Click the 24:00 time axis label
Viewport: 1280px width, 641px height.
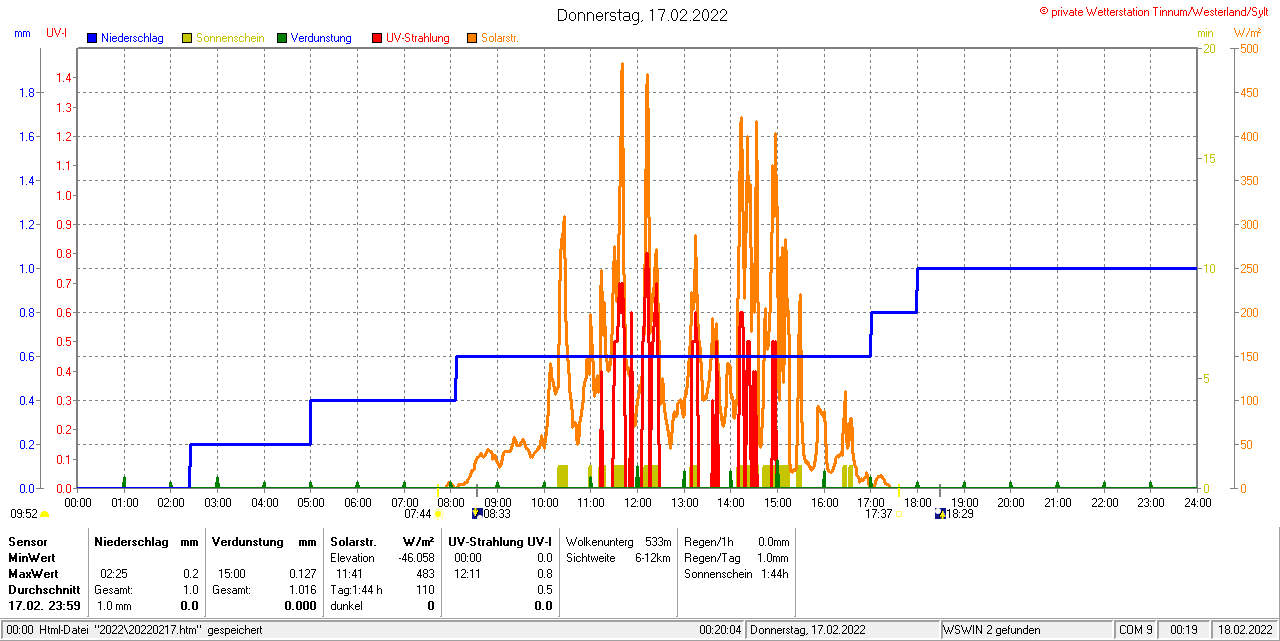(1197, 502)
